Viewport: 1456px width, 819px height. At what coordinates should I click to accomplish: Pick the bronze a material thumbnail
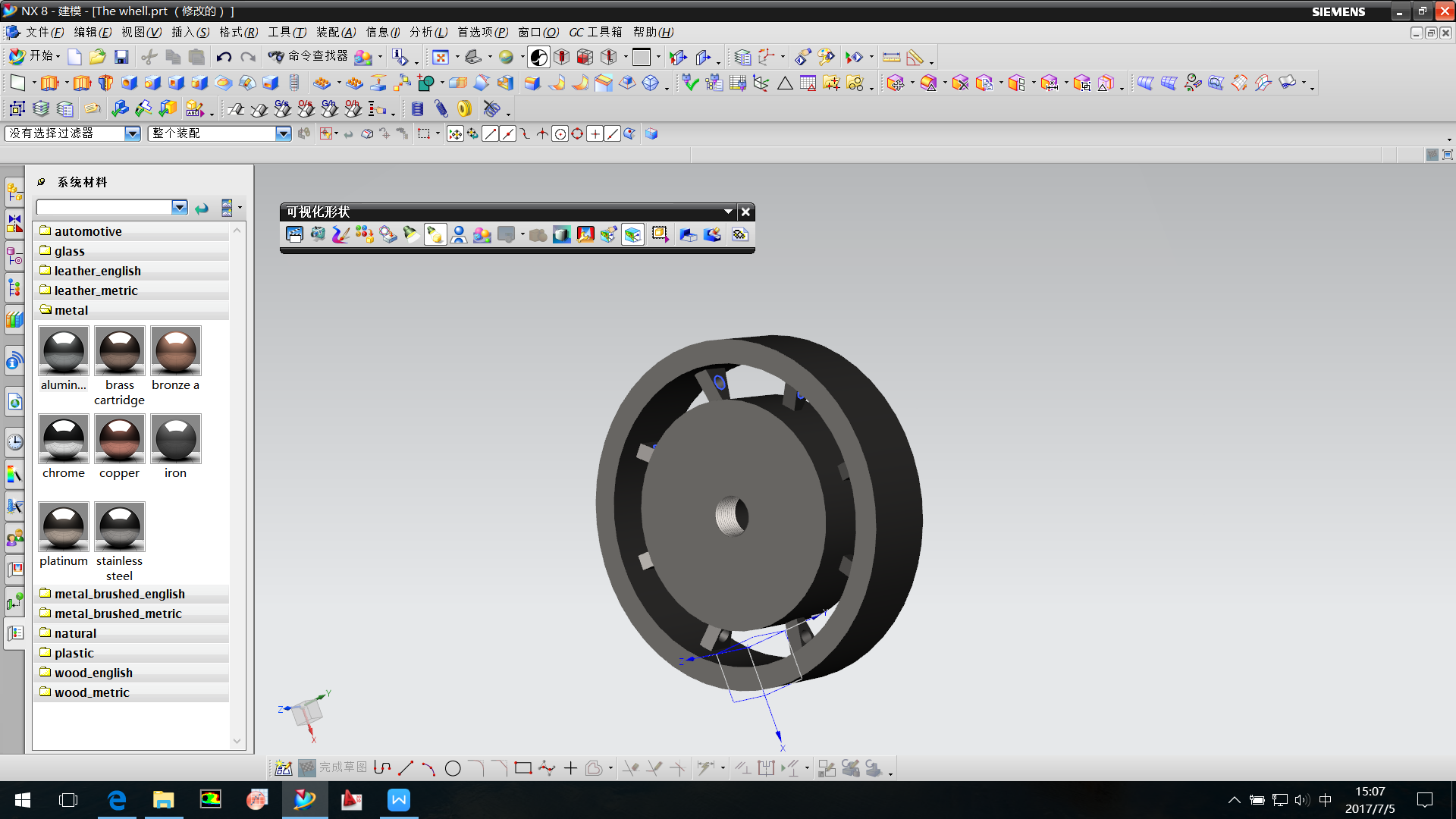click(176, 351)
